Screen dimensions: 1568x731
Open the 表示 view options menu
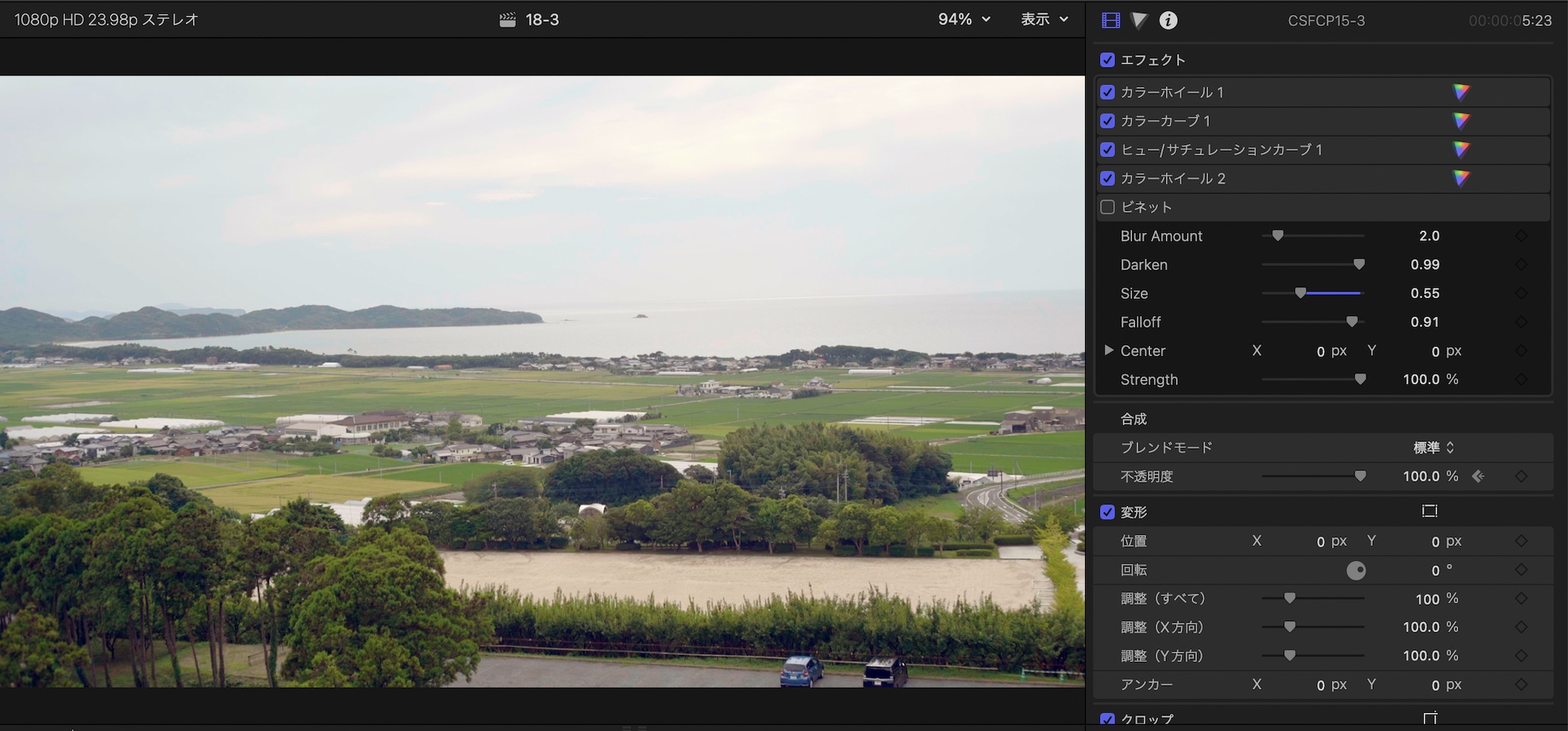click(1044, 20)
